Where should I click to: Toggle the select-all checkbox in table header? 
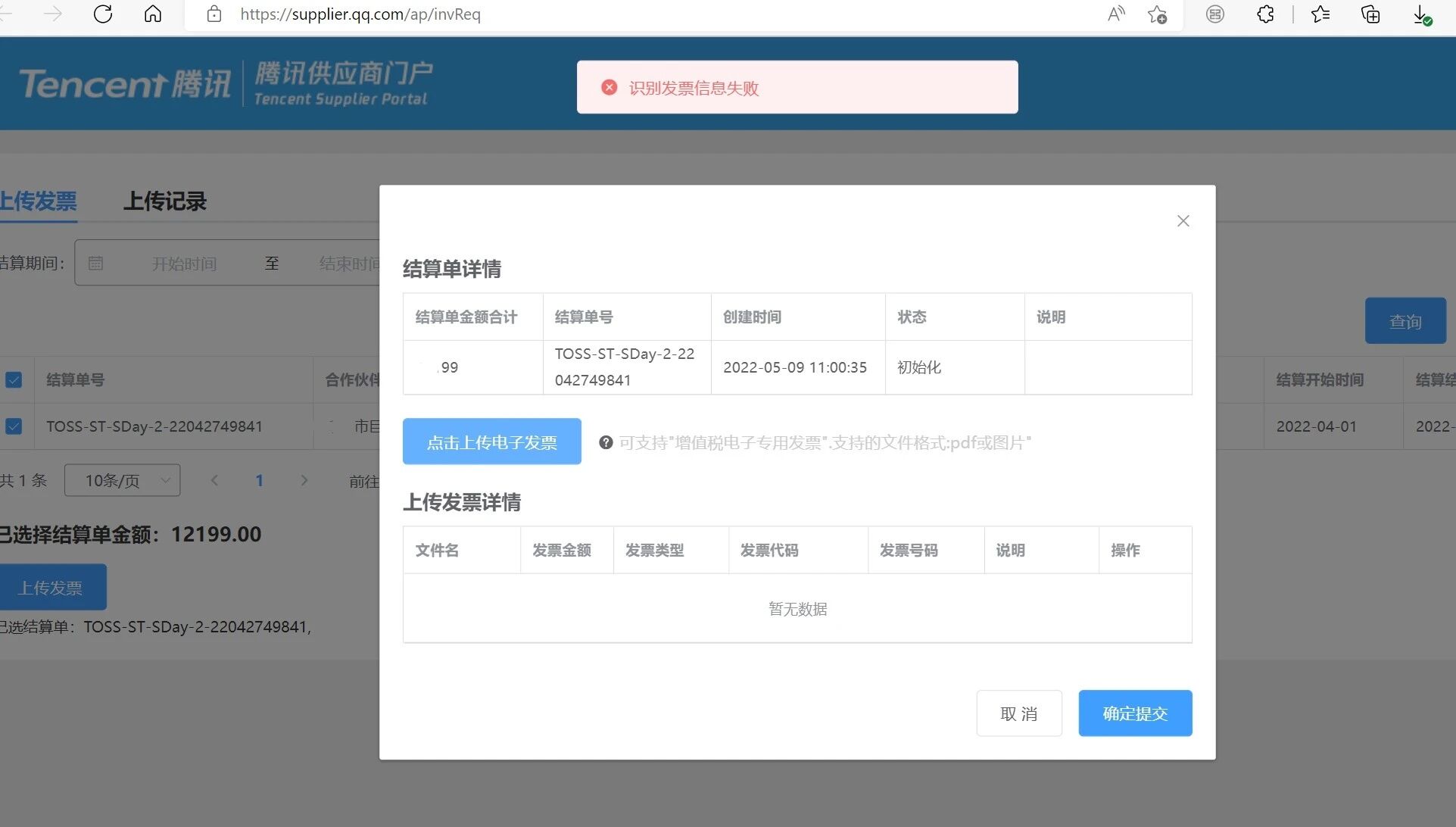pyautogui.click(x=14, y=379)
